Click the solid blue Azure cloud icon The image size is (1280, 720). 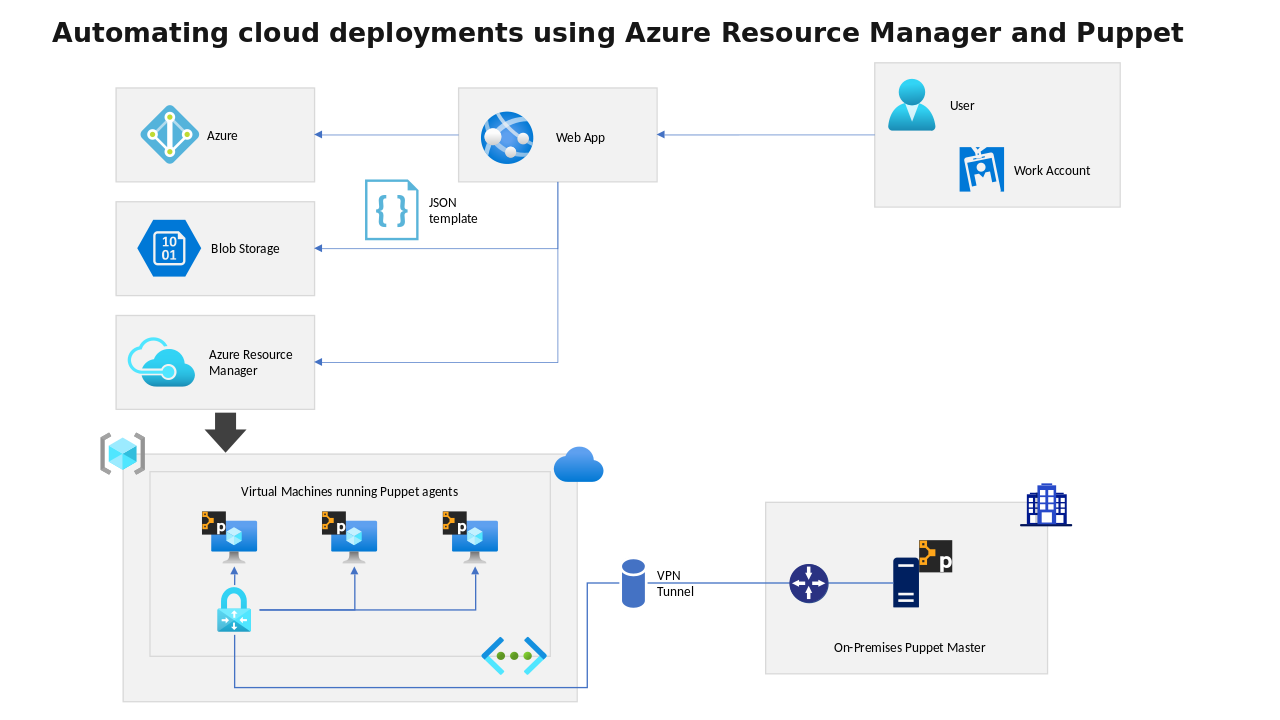[x=579, y=465]
